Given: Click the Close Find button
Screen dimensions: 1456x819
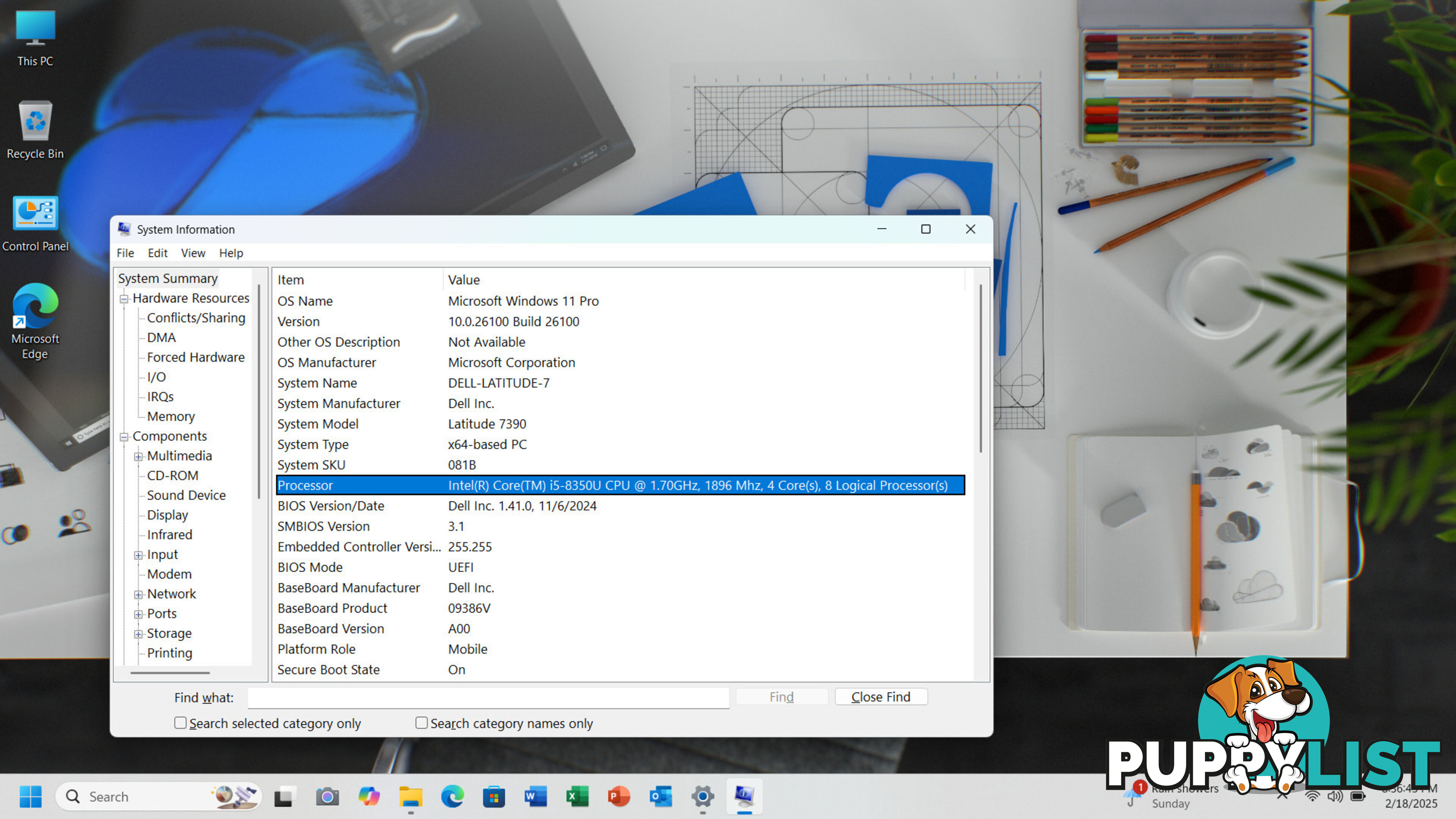Looking at the screenshot, I should click(x=880, y=697).
